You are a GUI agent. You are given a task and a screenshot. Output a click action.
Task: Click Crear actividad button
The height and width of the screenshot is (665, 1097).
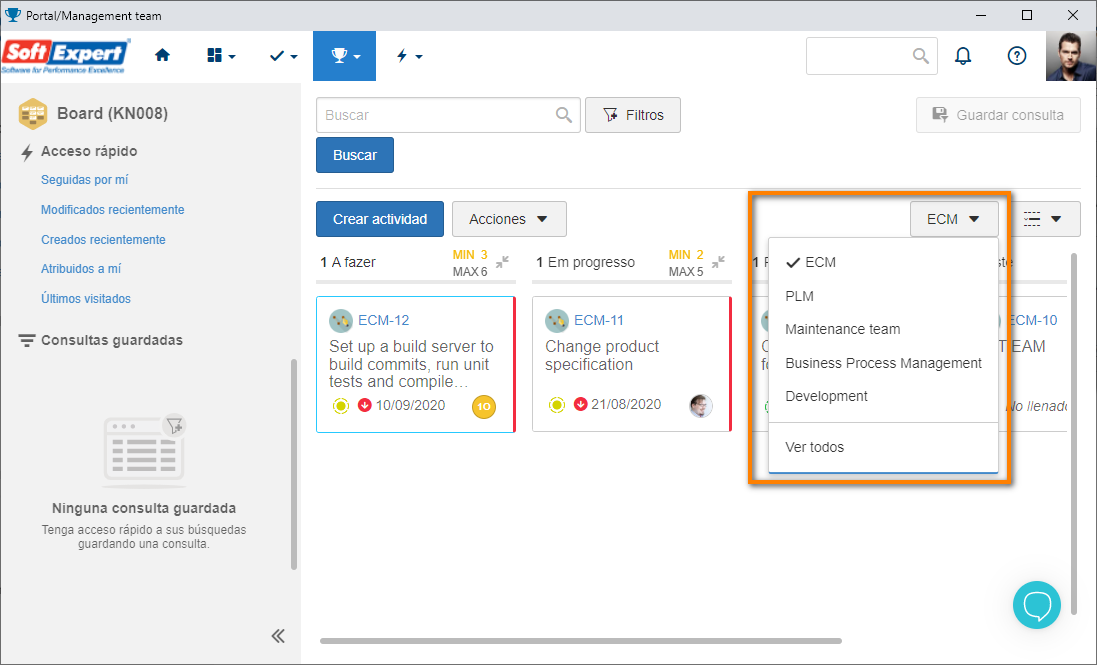point(380,219)
